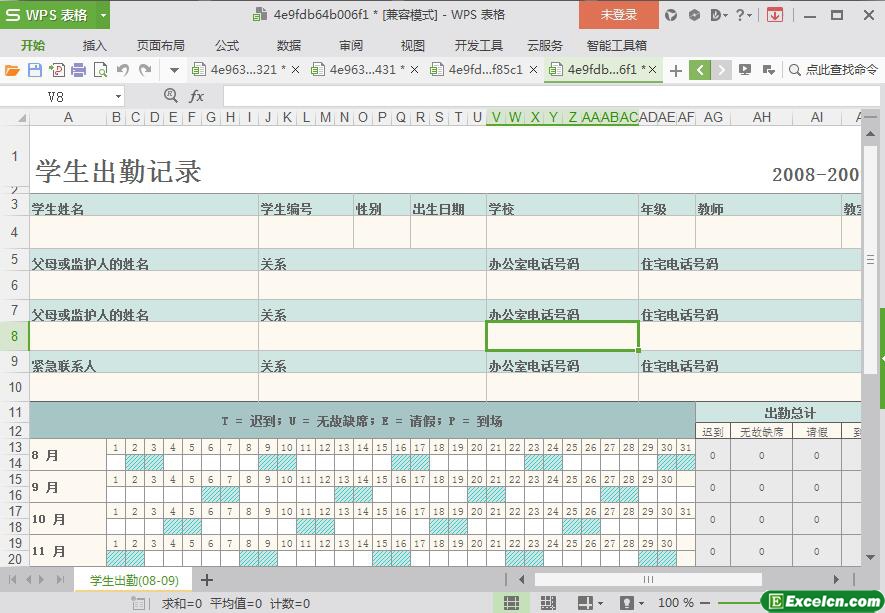Expand the quick access toolbar dropdown
The width and height of the screenshot is (885, 613).
click(174, 70)
